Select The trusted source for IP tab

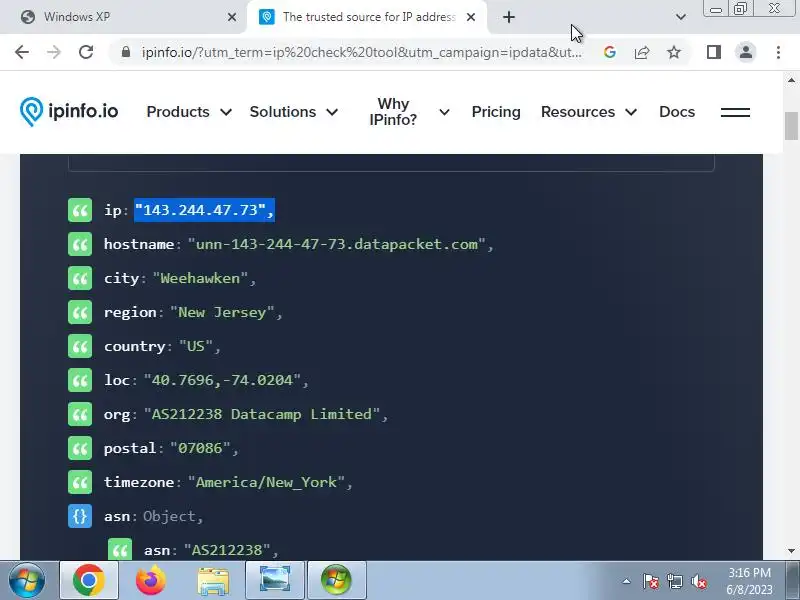pos(367,17)
